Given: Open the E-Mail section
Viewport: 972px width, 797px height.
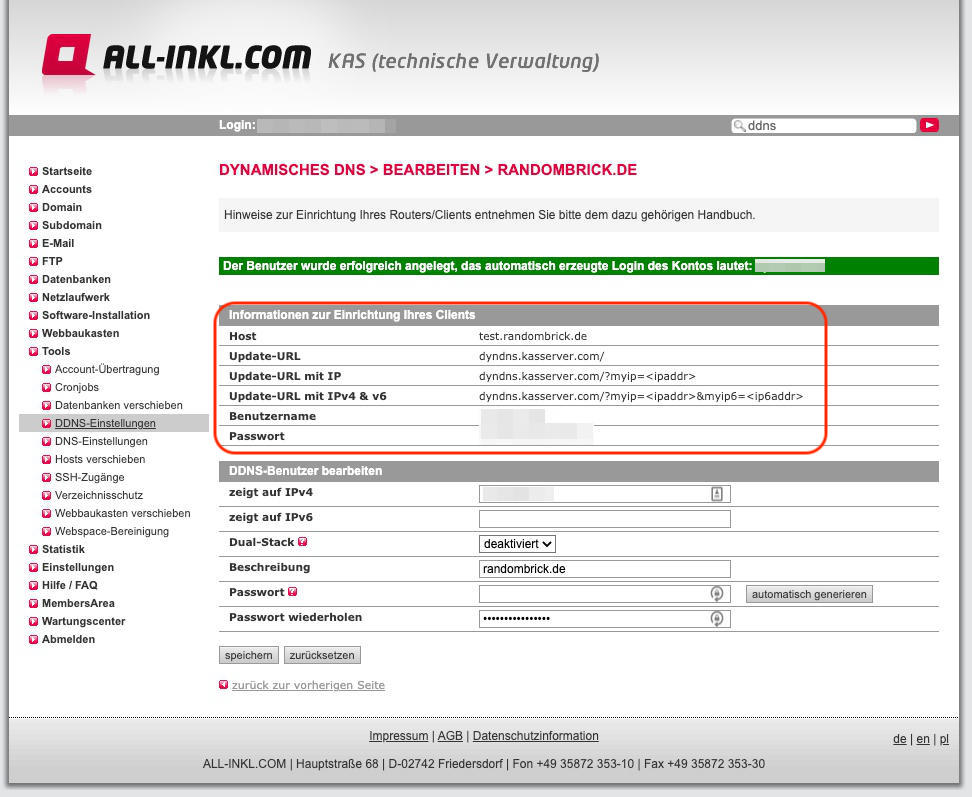Looking at the screenshot, I should point(58,243).
